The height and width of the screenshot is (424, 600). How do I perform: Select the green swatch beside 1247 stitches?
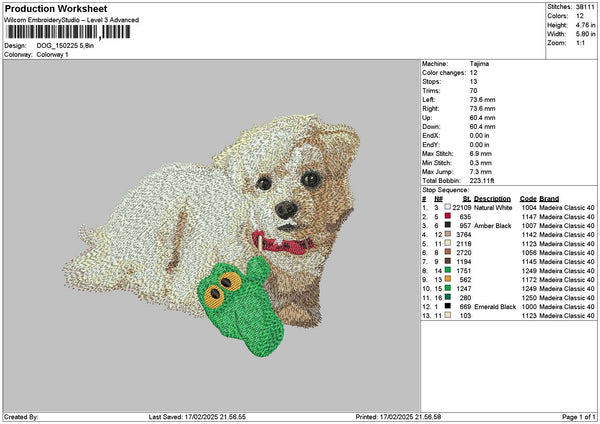point(447,288)
